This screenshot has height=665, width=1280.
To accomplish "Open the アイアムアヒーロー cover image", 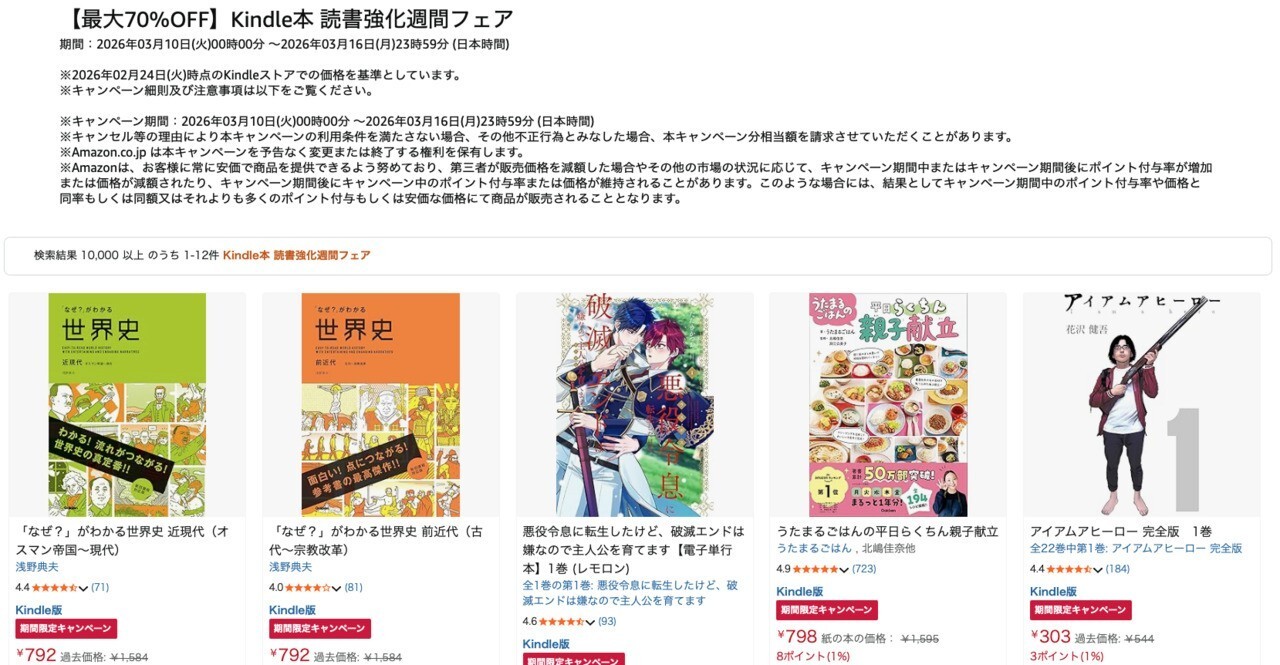I will pos(1141,405).
